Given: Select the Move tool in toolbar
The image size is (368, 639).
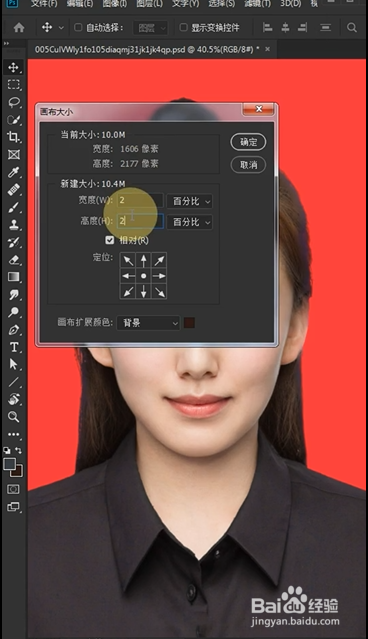Looking at the screenshot, I should (13, 67).
